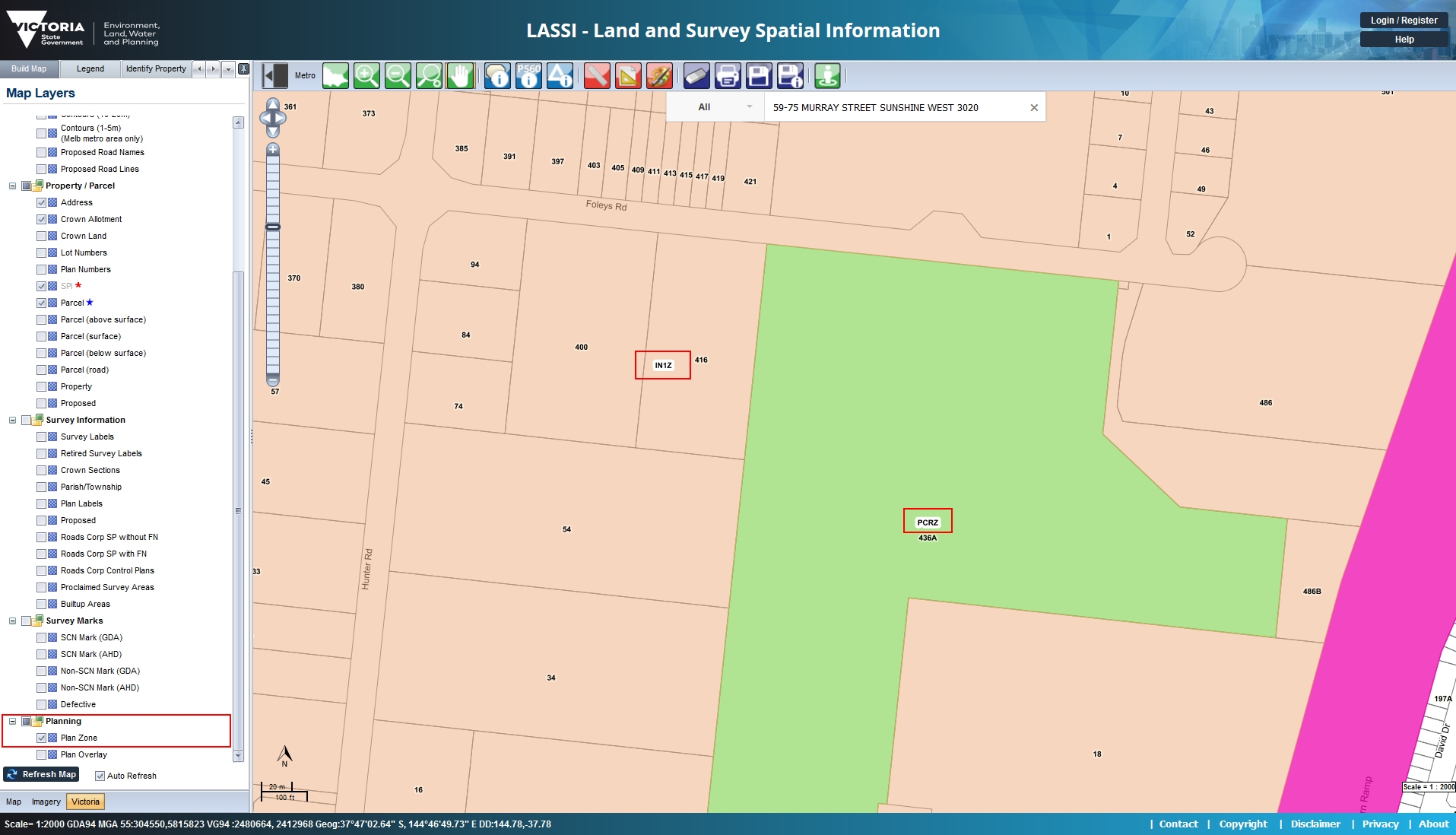Click the floppy disk with info icon
This screenshot has height=835, width=1456.
point(790,75)
